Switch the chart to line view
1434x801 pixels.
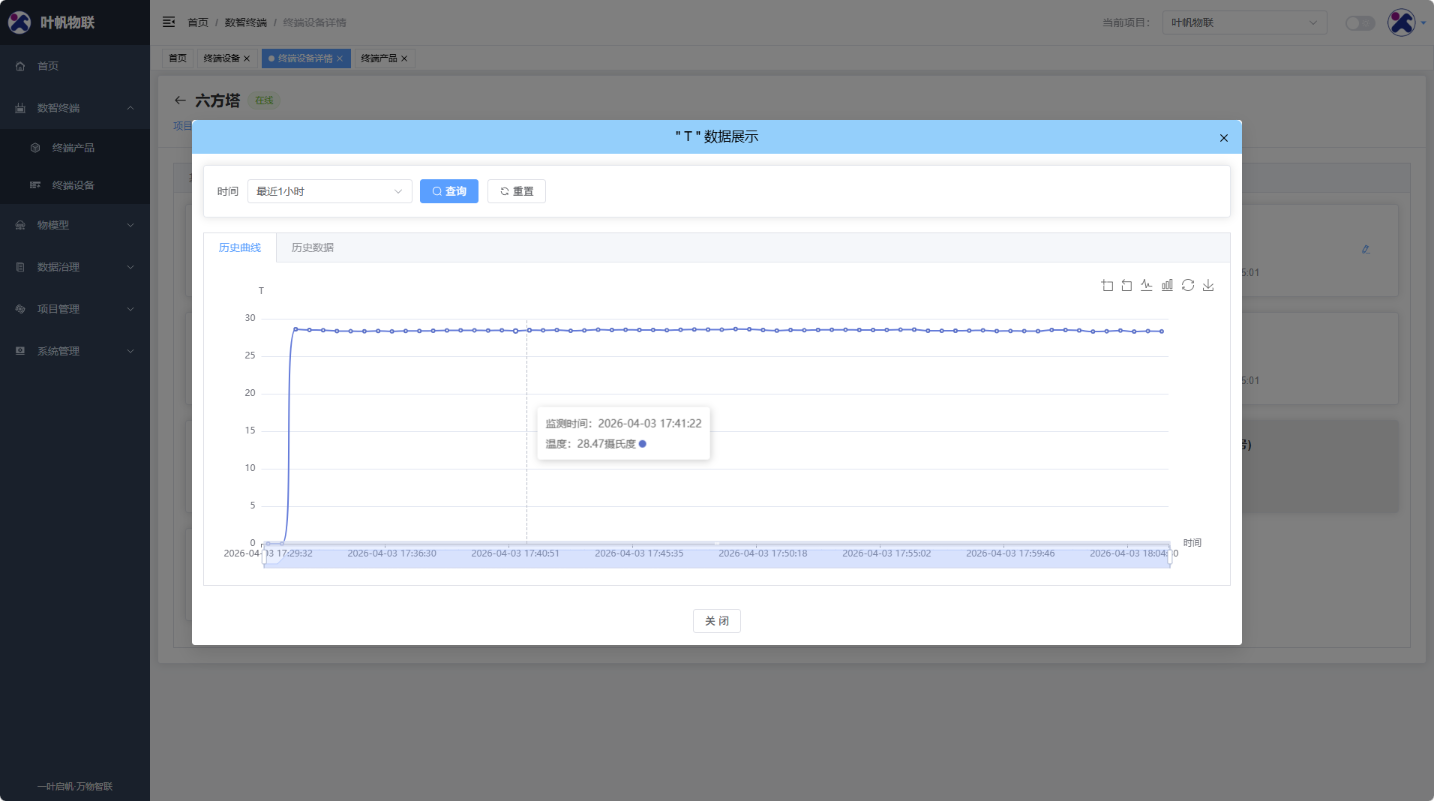pyautogui.click(x=1147, y=285)
